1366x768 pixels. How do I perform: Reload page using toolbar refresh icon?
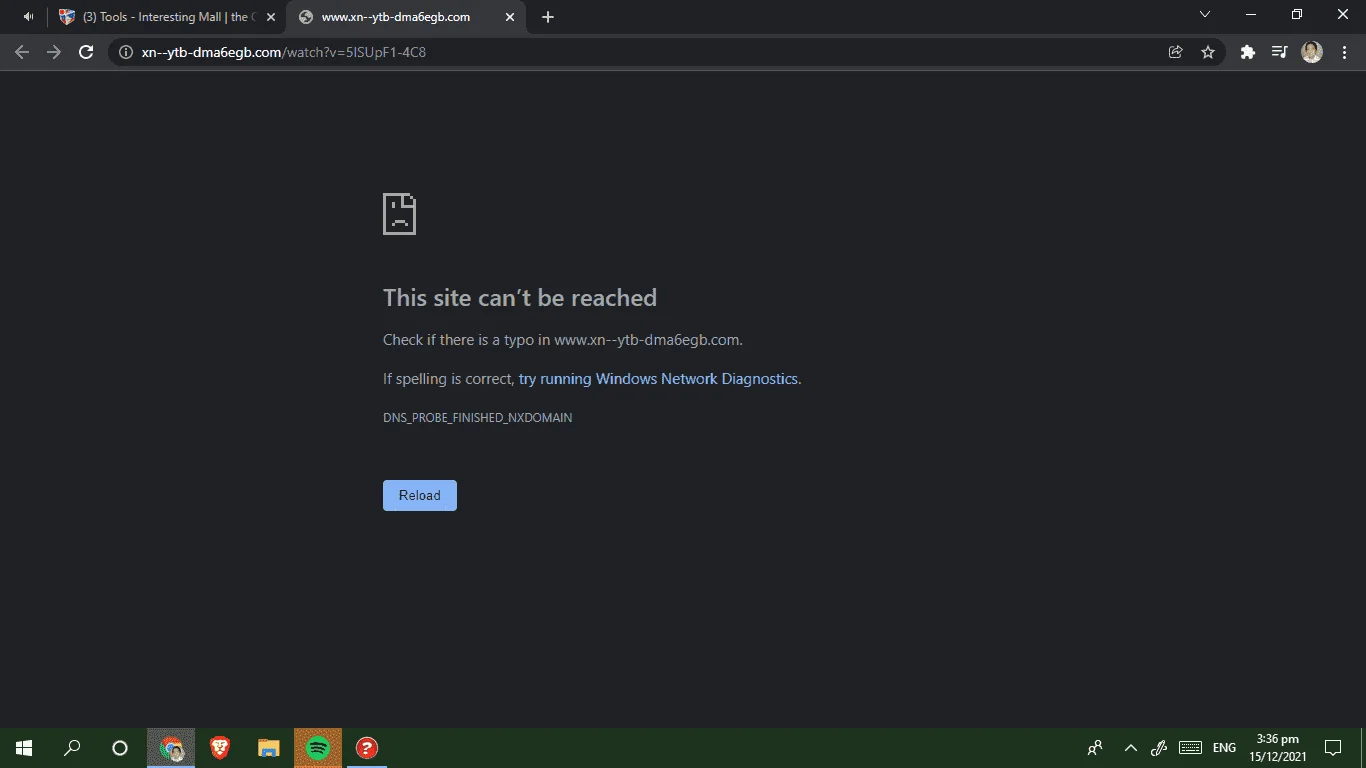(86, 52)
